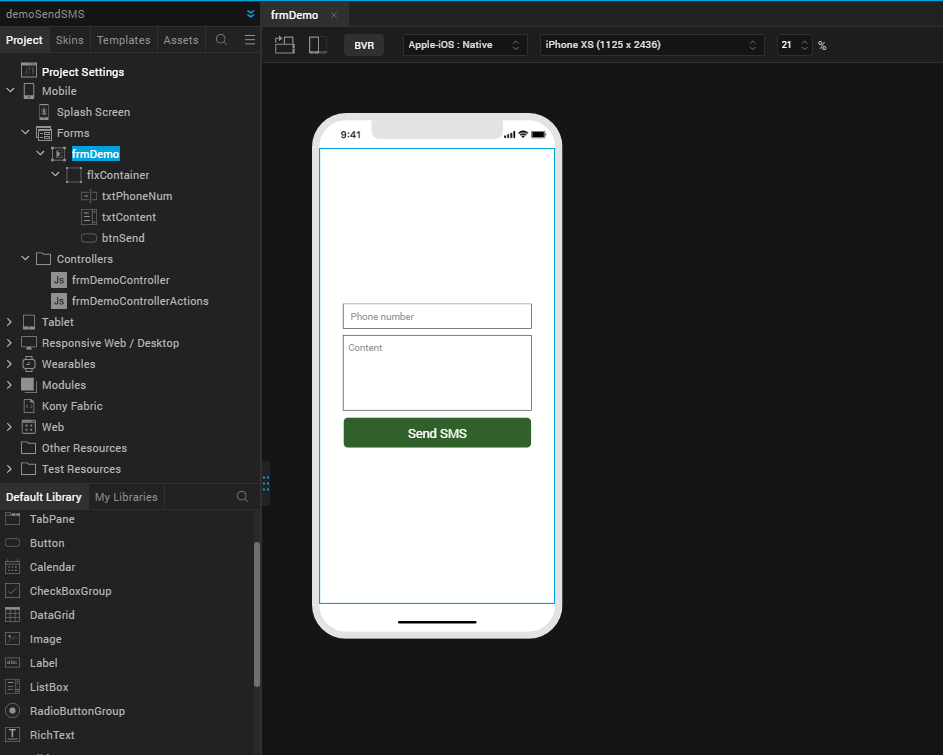
Task: Collapse the Controllers folder node
Action: coord(25,258)
